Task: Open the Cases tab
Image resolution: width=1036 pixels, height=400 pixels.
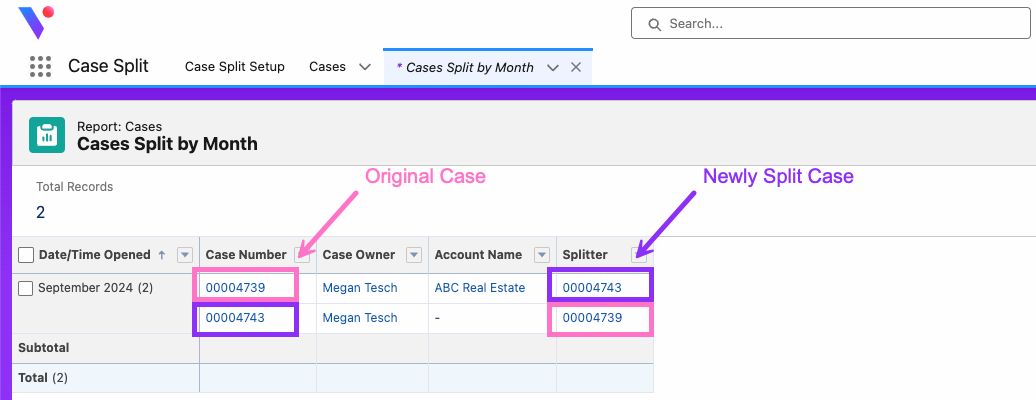Action: [328, 67]
